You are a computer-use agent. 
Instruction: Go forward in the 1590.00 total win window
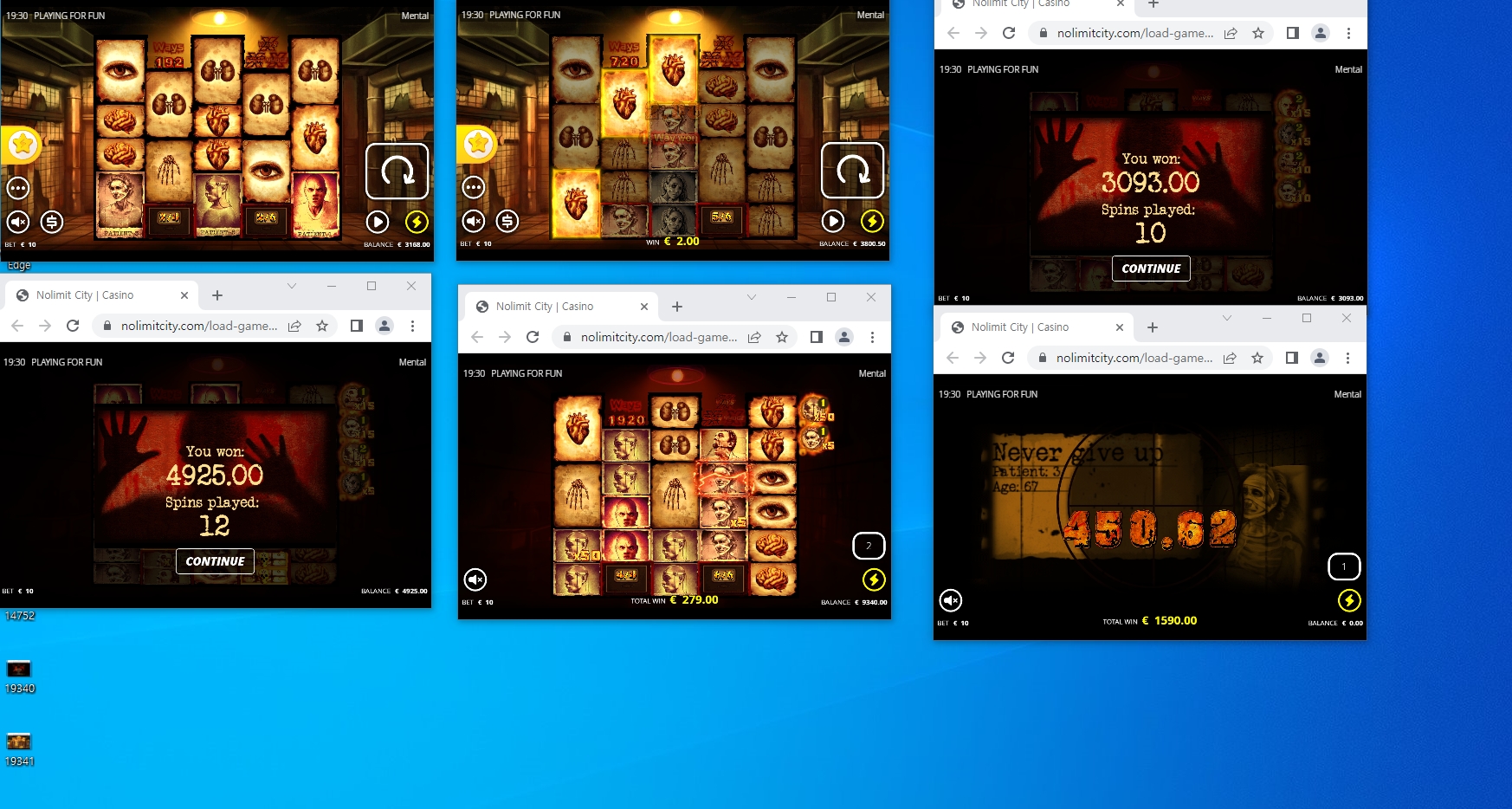(980, 358)
